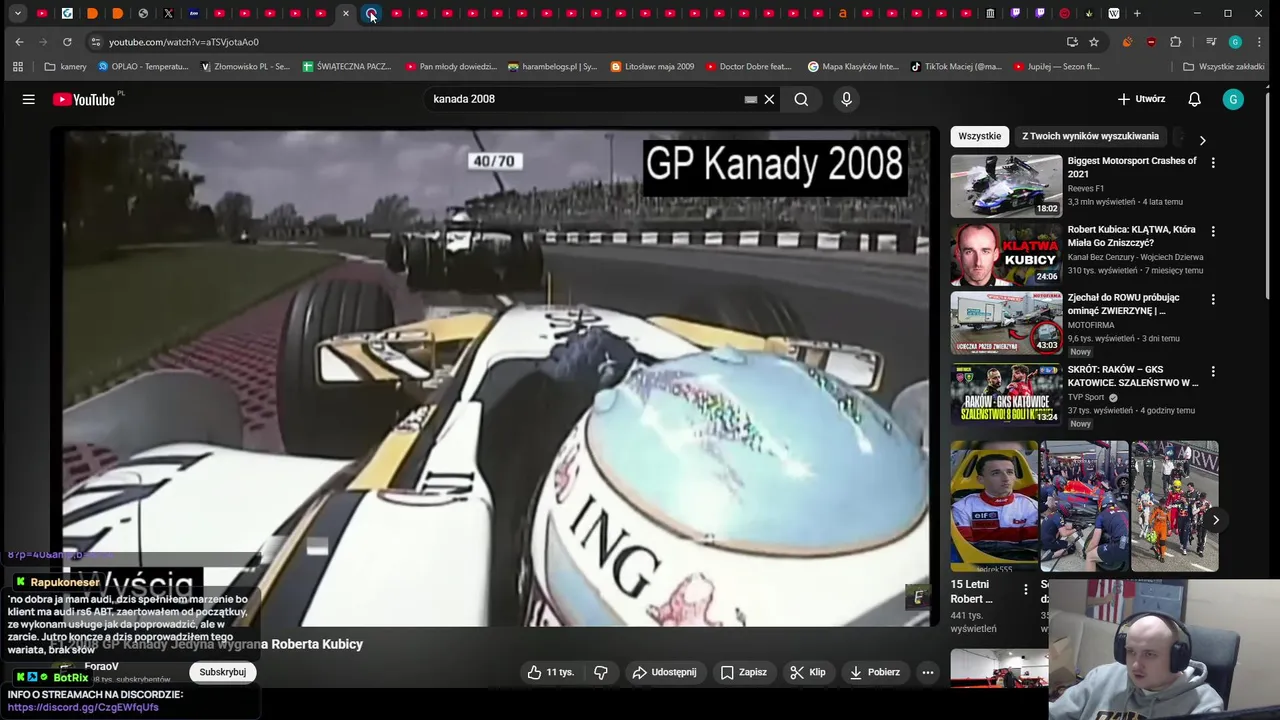This screenshot has width=1280, height=720.
Task: Open options for RAKÓW – GKS KATOWICE video
Action: [1213, 371]
